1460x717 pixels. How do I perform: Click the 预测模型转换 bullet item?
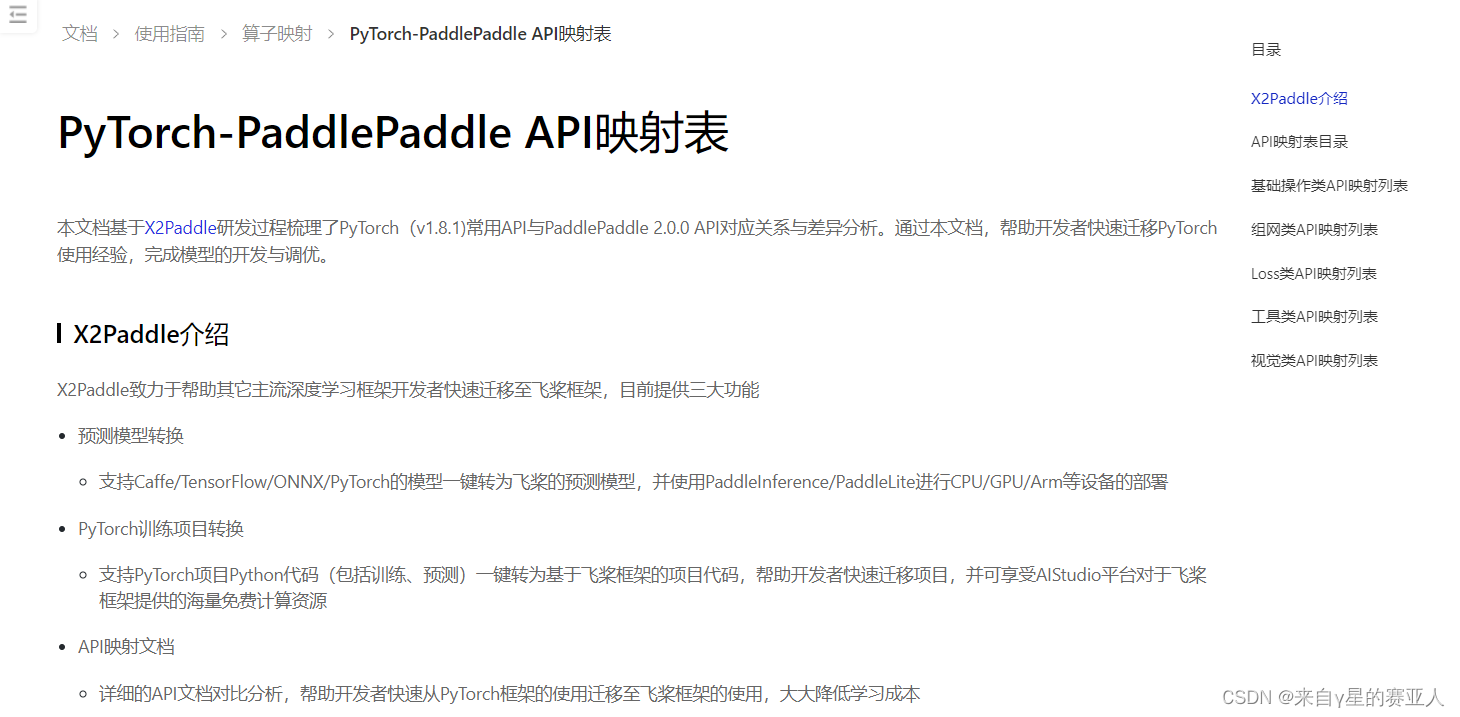tap(130, 435)
